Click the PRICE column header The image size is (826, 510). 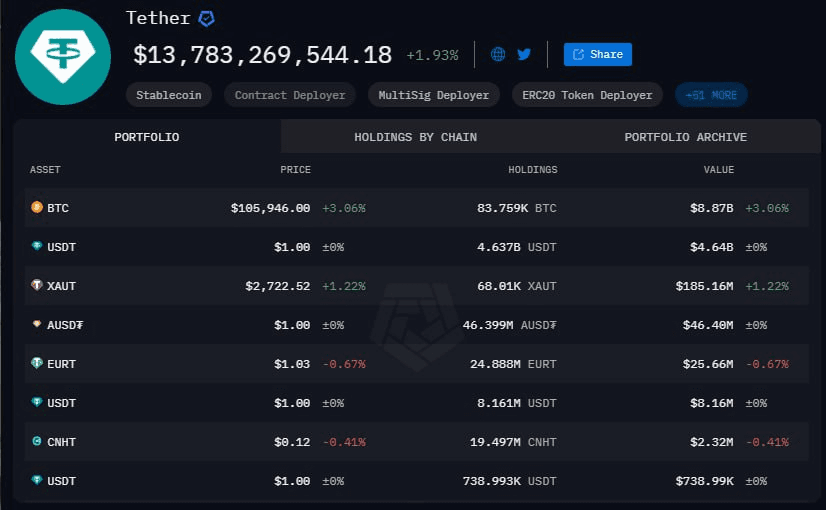pos(295,170)
